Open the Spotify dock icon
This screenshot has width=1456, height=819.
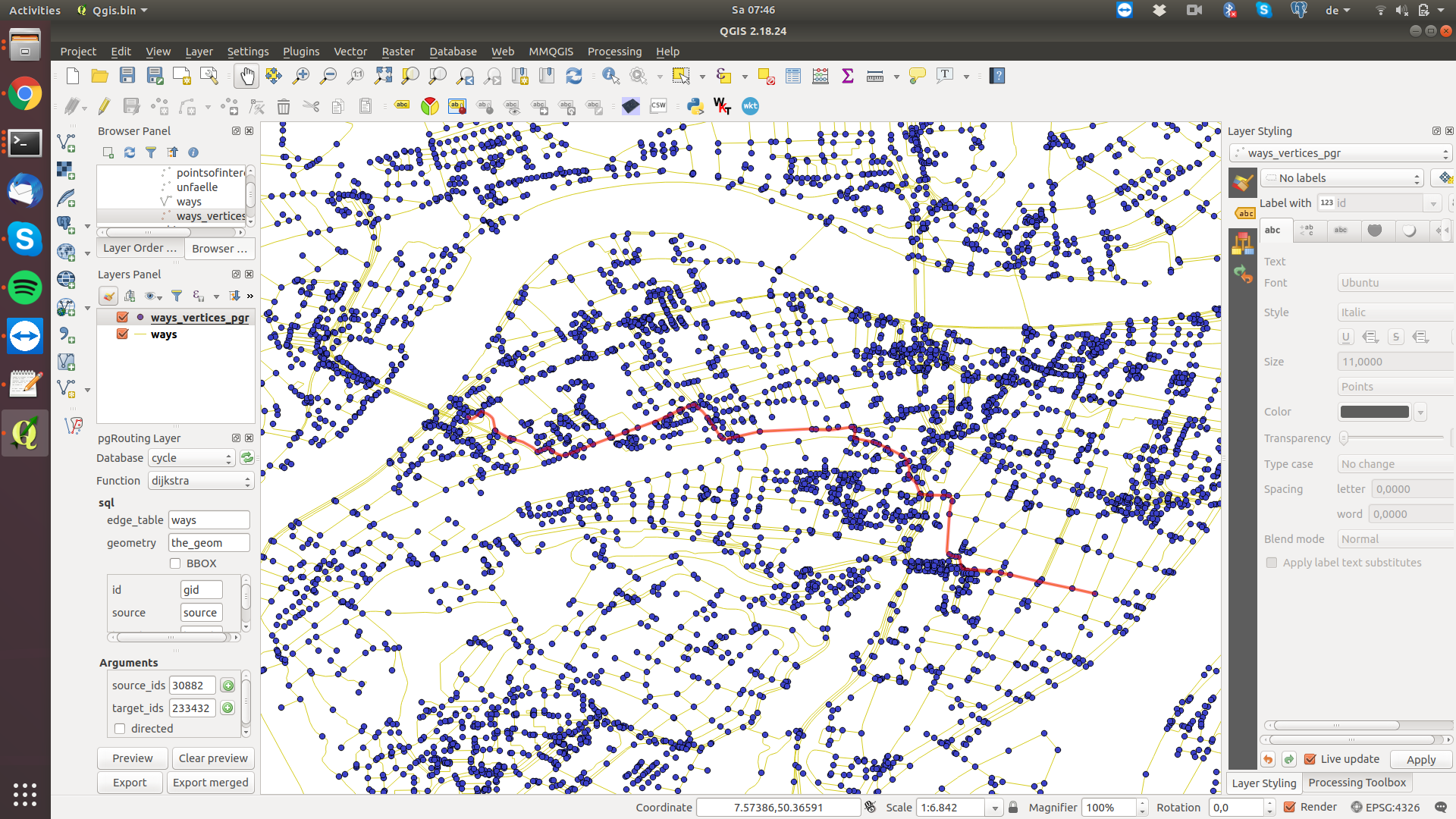click(x=25, y=287)
